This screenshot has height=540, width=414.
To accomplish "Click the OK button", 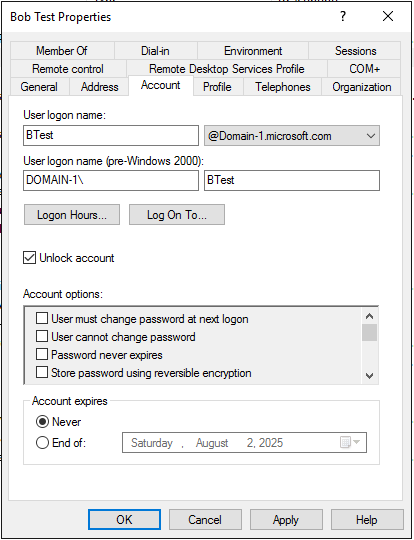I will 124,519.
